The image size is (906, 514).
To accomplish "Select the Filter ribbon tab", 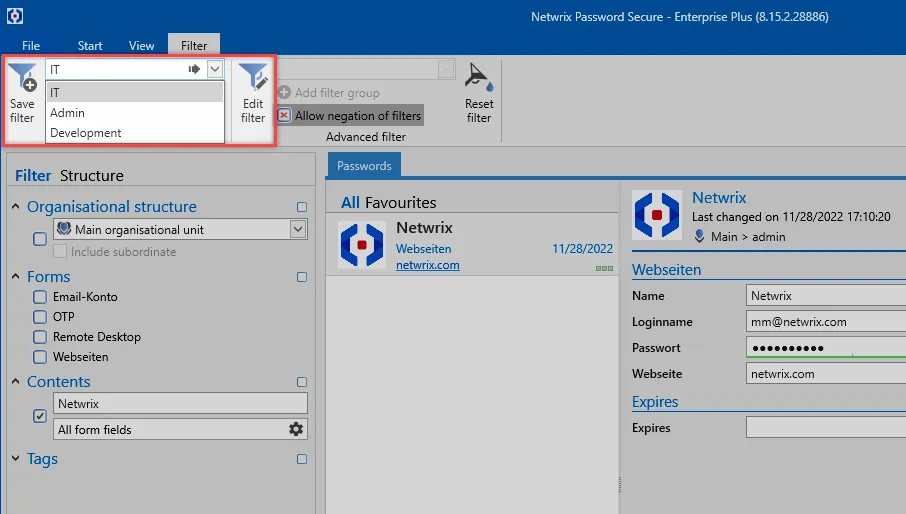I will pyautogui.click(x=194, y=45).
